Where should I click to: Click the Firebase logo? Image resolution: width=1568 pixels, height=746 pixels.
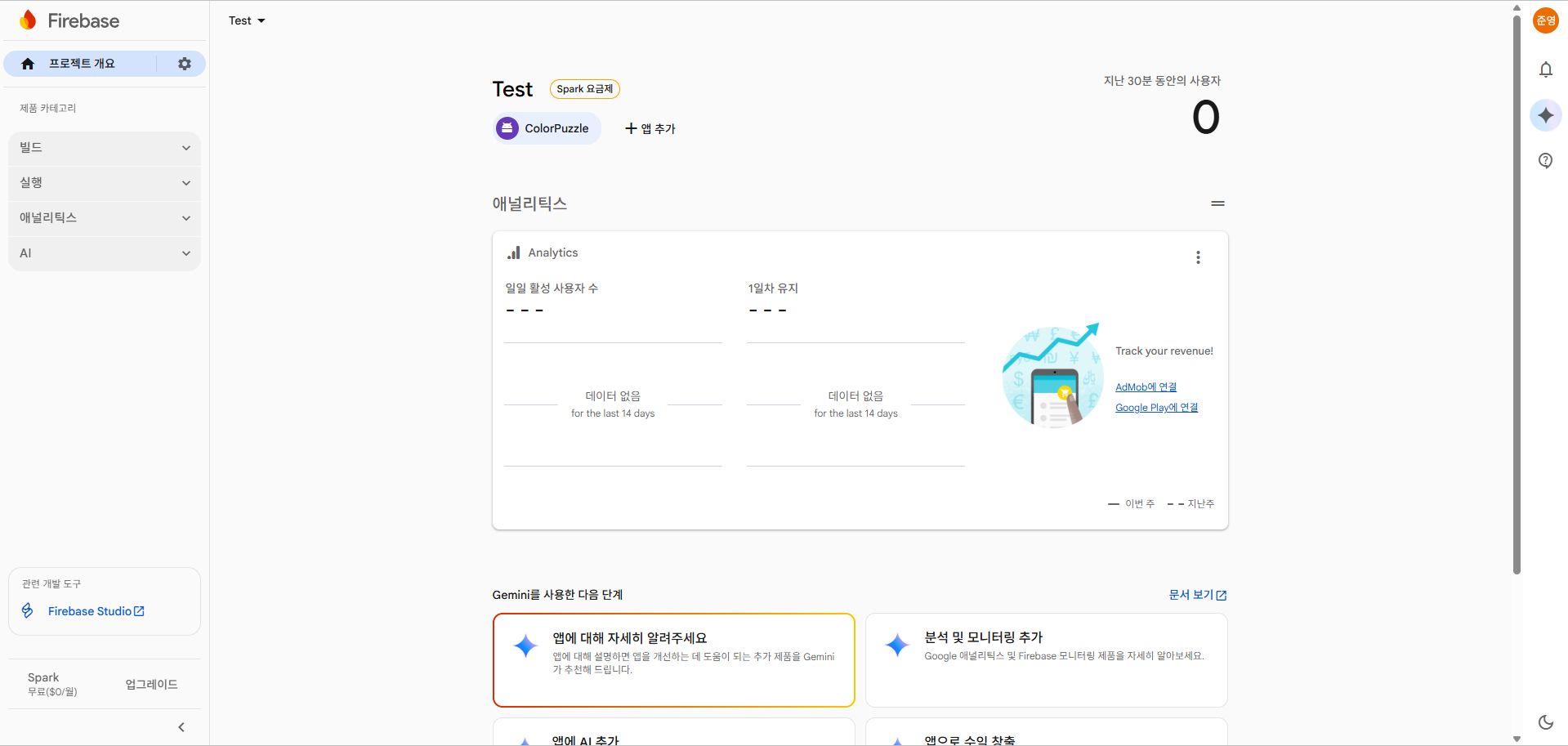point(69,20)
